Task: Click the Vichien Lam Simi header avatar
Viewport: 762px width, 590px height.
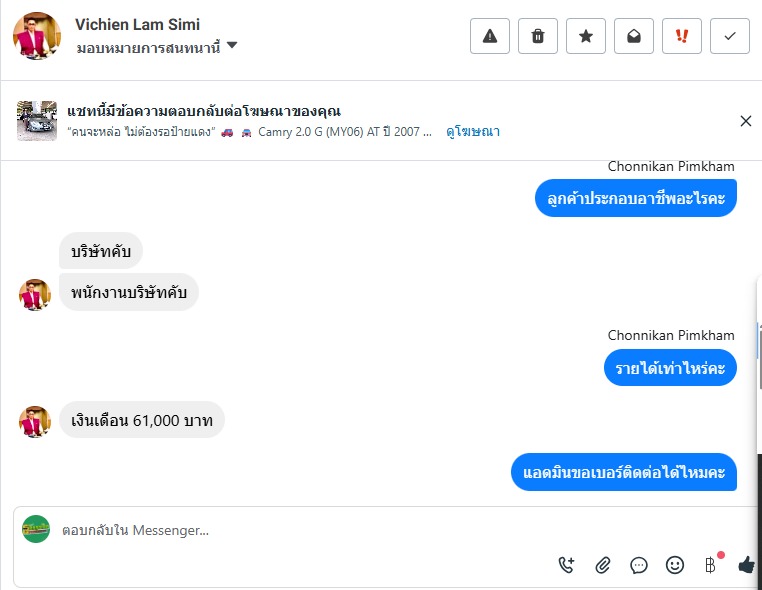Action: tap(37, 36)
